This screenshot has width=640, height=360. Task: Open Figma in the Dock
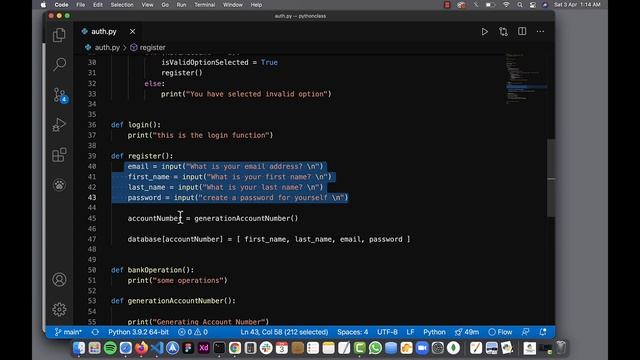(x=188, y=348)
